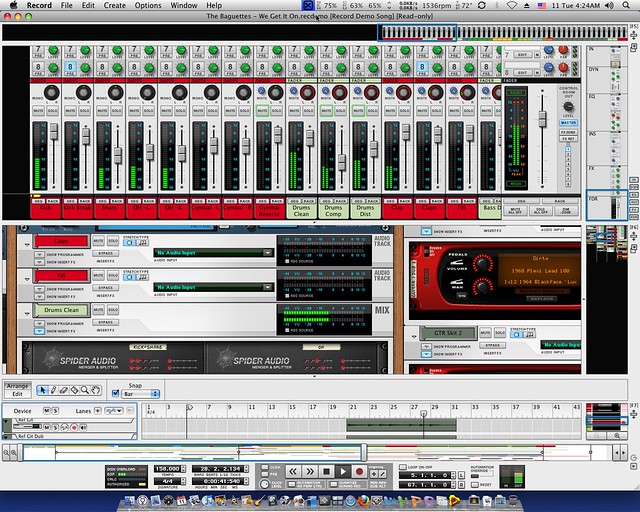
Task: Zoom out the song overview navigator
Action: [6, 453]
